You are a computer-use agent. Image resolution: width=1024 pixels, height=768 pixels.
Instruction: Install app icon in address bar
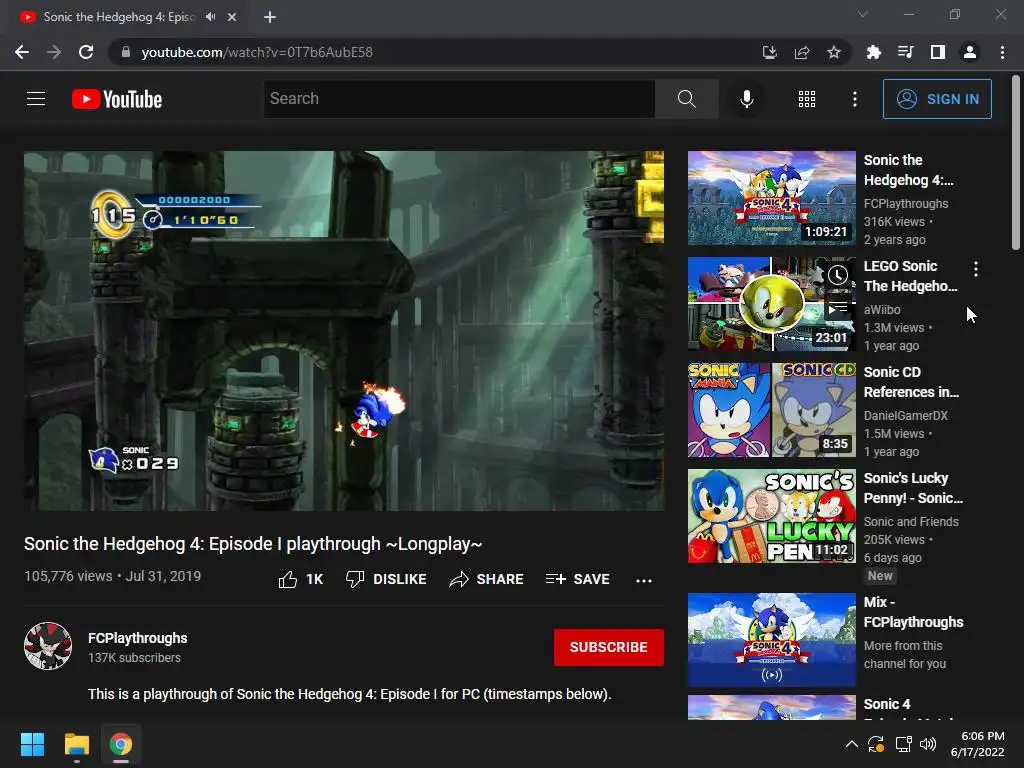(x=769, y=52)
